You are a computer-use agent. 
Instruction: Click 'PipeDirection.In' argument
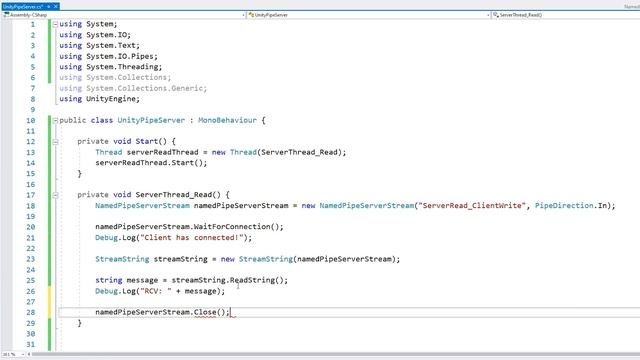571,206
